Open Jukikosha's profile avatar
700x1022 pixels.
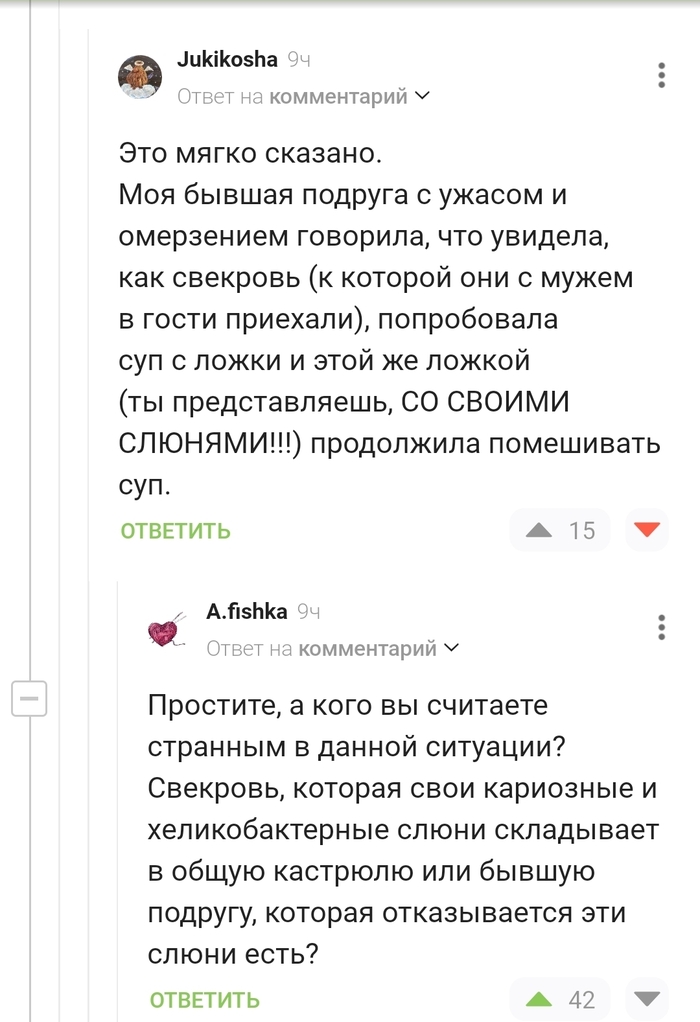tap(141, 76)
